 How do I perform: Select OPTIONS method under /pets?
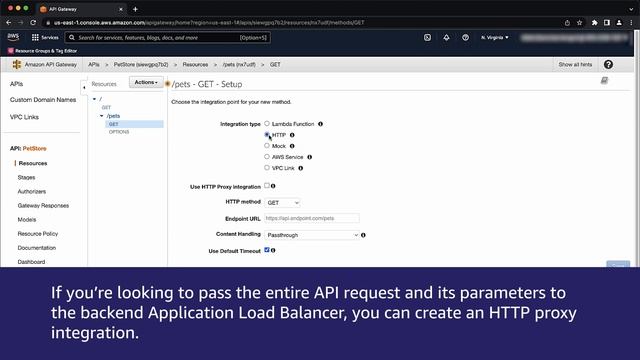click(x=119, y=132)
